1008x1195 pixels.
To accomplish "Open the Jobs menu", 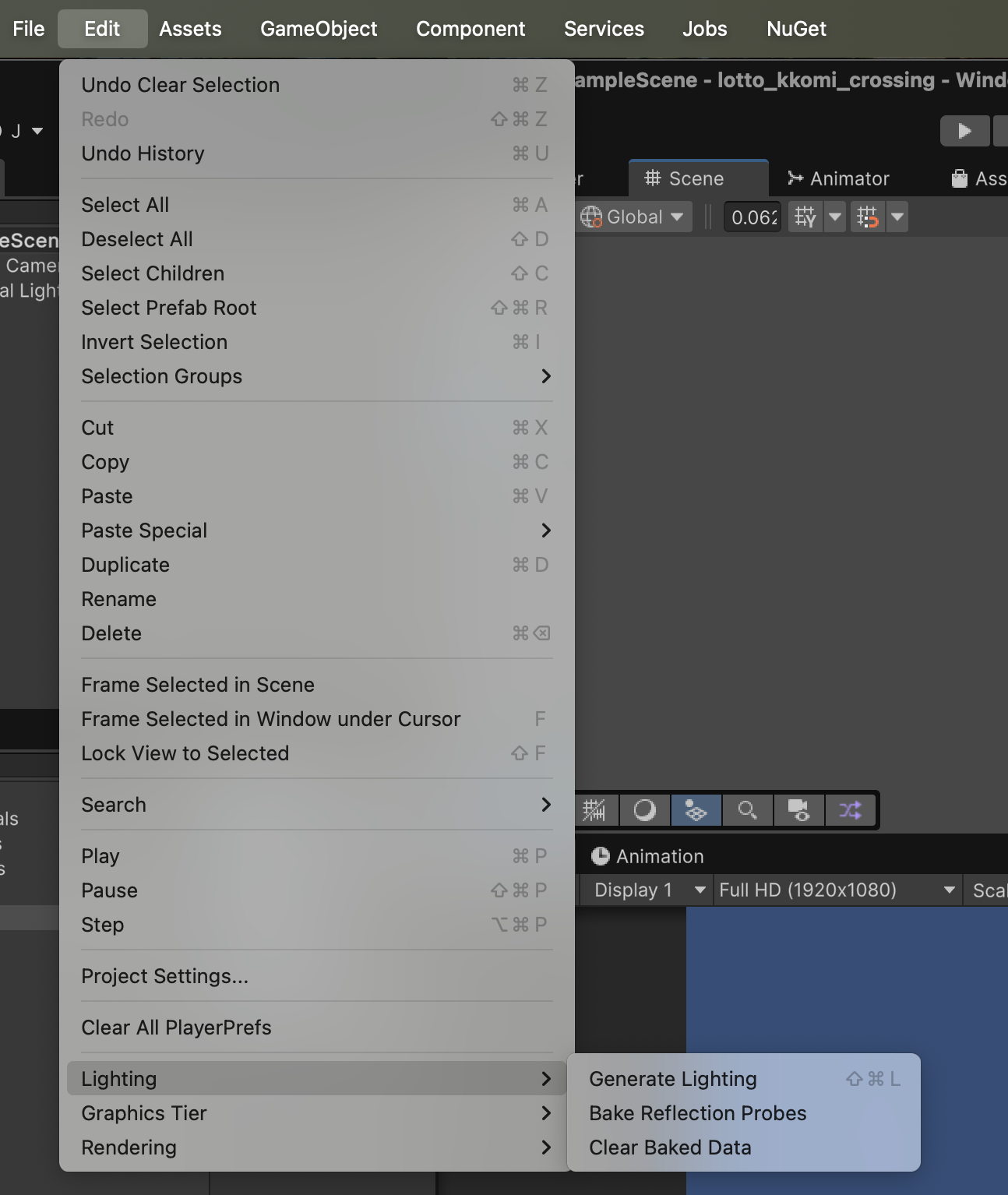I will [x=704, y=29].
